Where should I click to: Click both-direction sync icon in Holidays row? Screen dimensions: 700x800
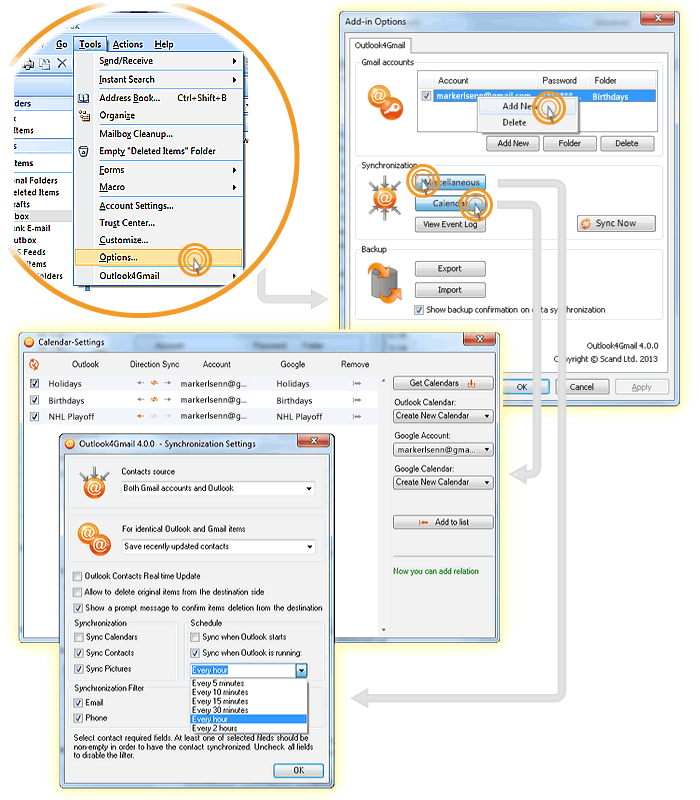click(x=154, y=383)
